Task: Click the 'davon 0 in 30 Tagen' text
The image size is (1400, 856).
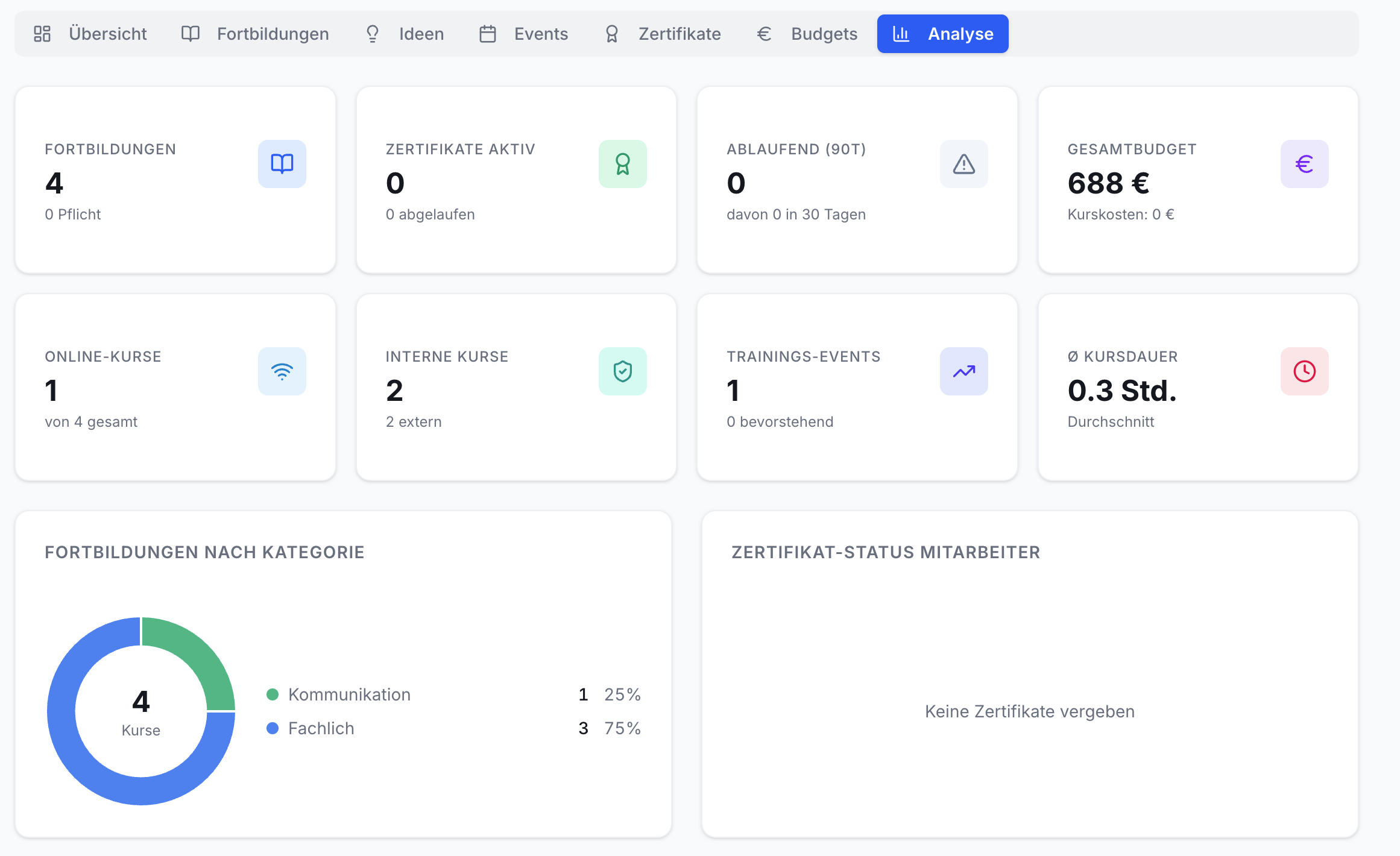Action: [x=796, y=215]
